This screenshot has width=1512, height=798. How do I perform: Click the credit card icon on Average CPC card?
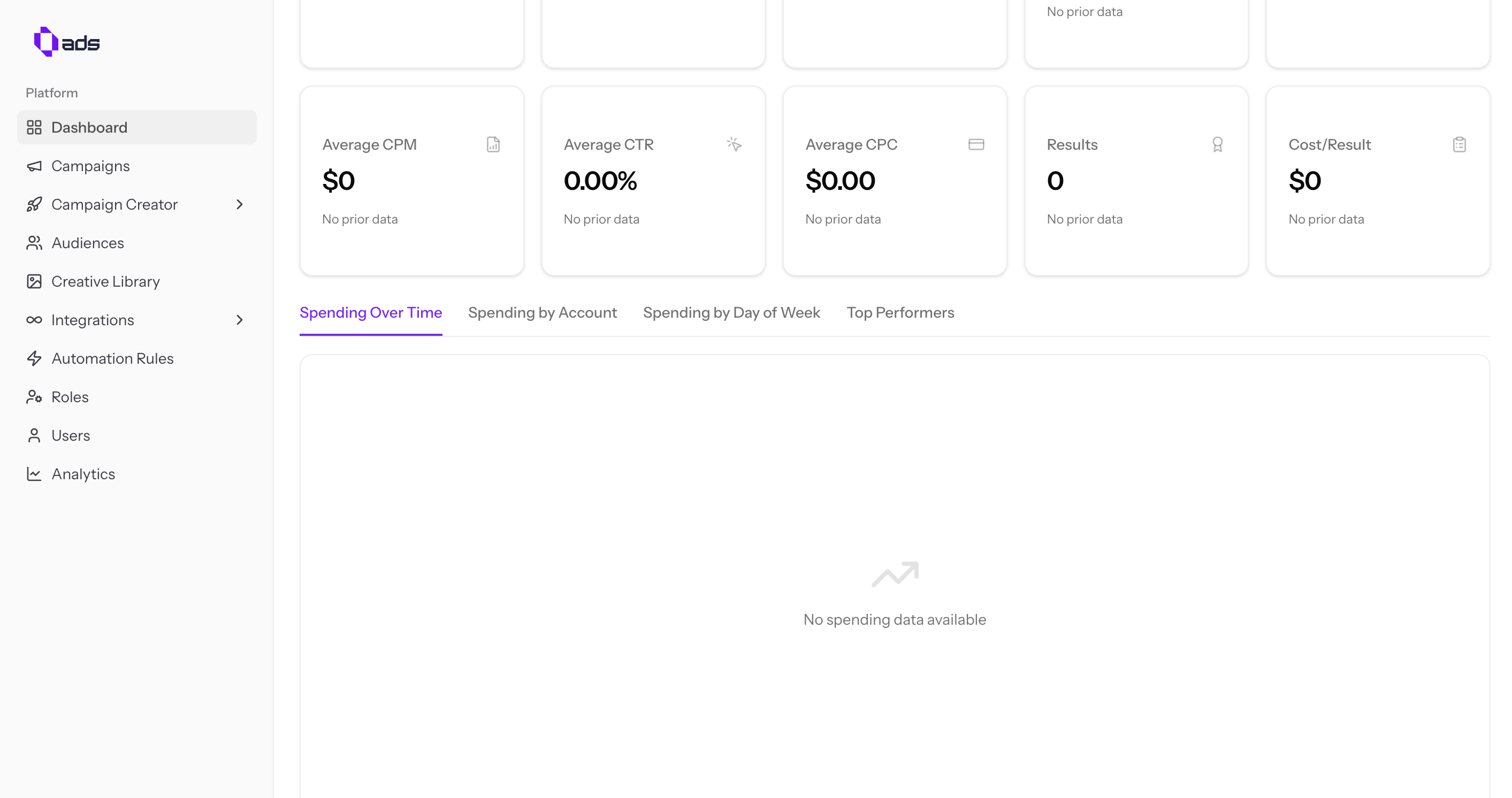point(976,144)
